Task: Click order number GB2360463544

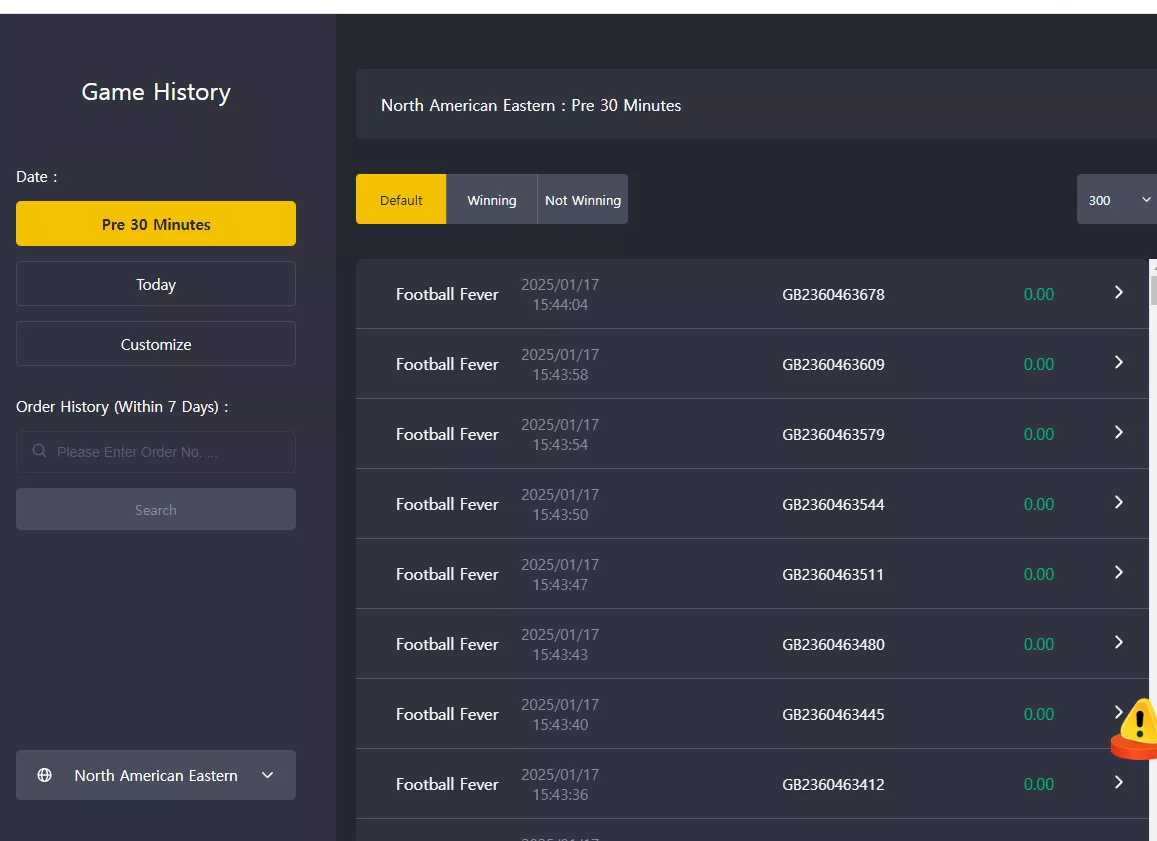Action: [833, 505]
